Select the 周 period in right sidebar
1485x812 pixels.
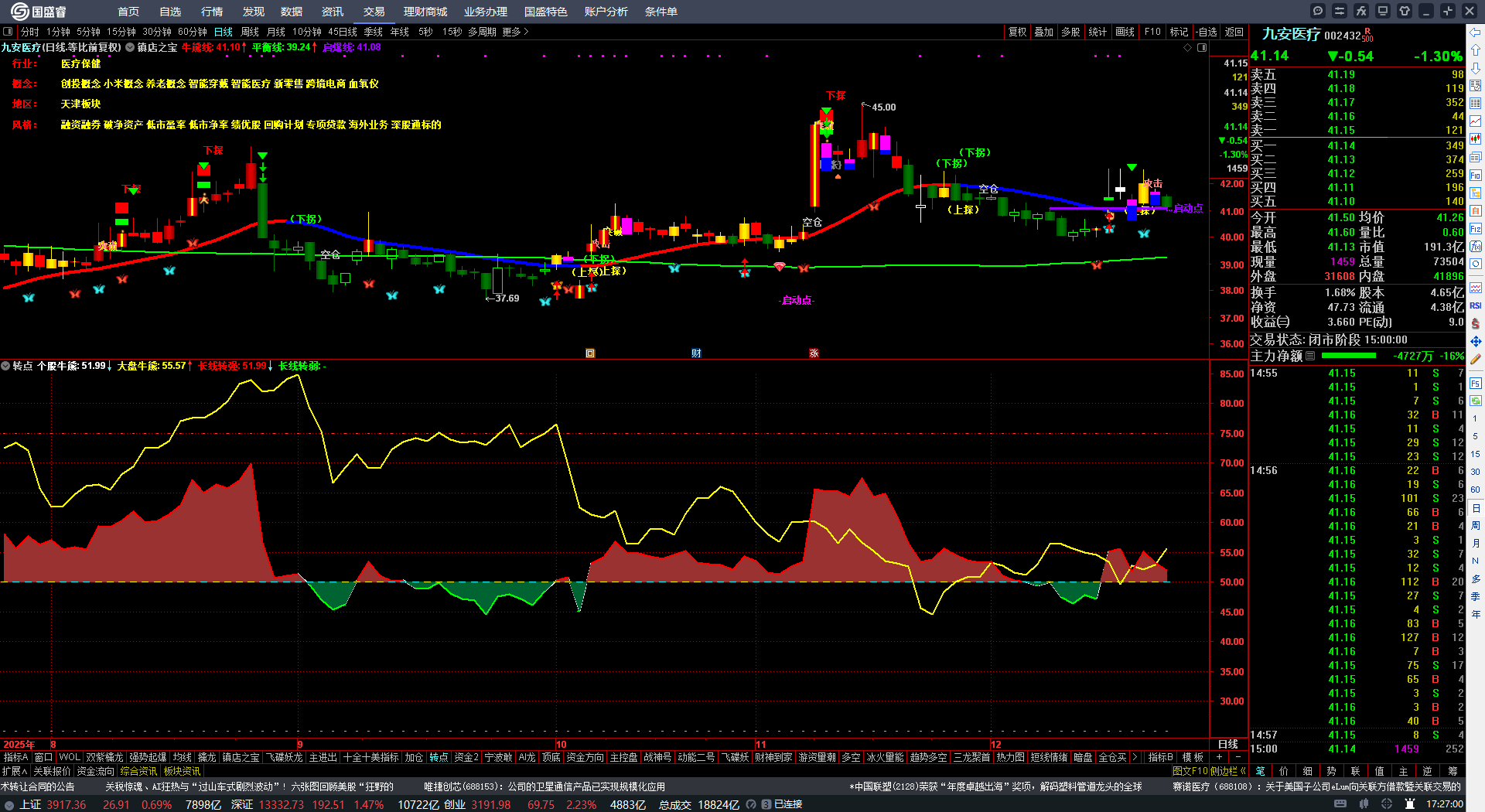(x=1476, y=525)
